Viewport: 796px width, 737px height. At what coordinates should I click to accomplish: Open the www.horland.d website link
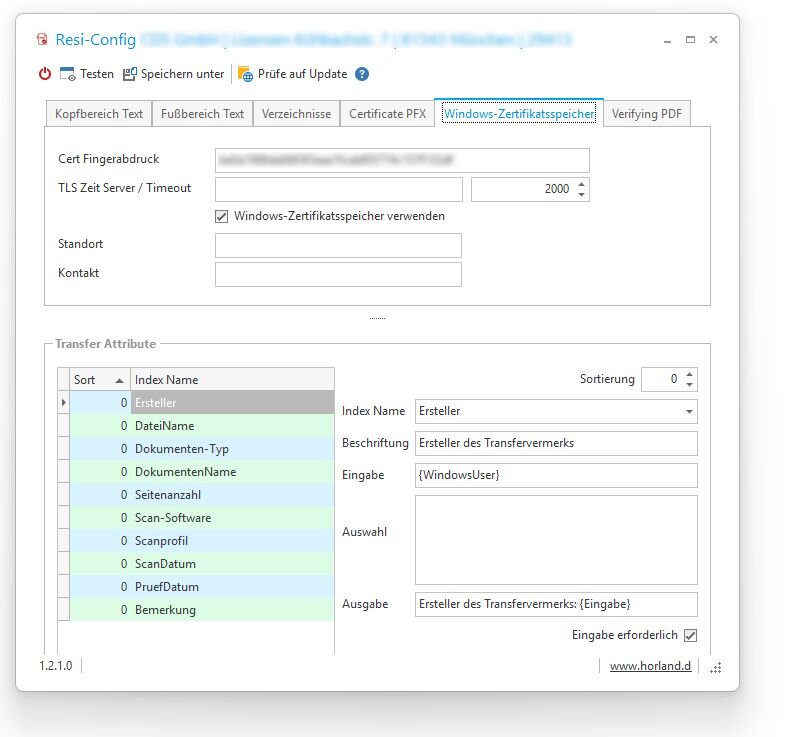click(650, 666)
